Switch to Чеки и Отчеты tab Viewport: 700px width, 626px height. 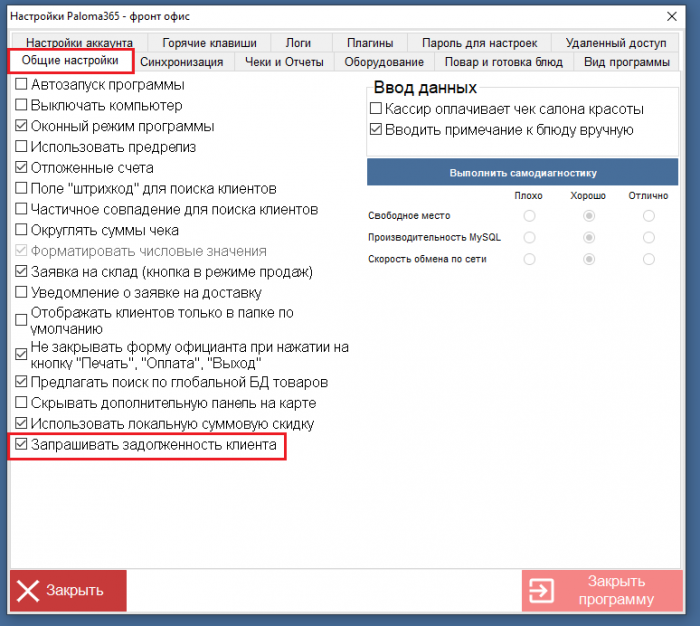(284, 62)
